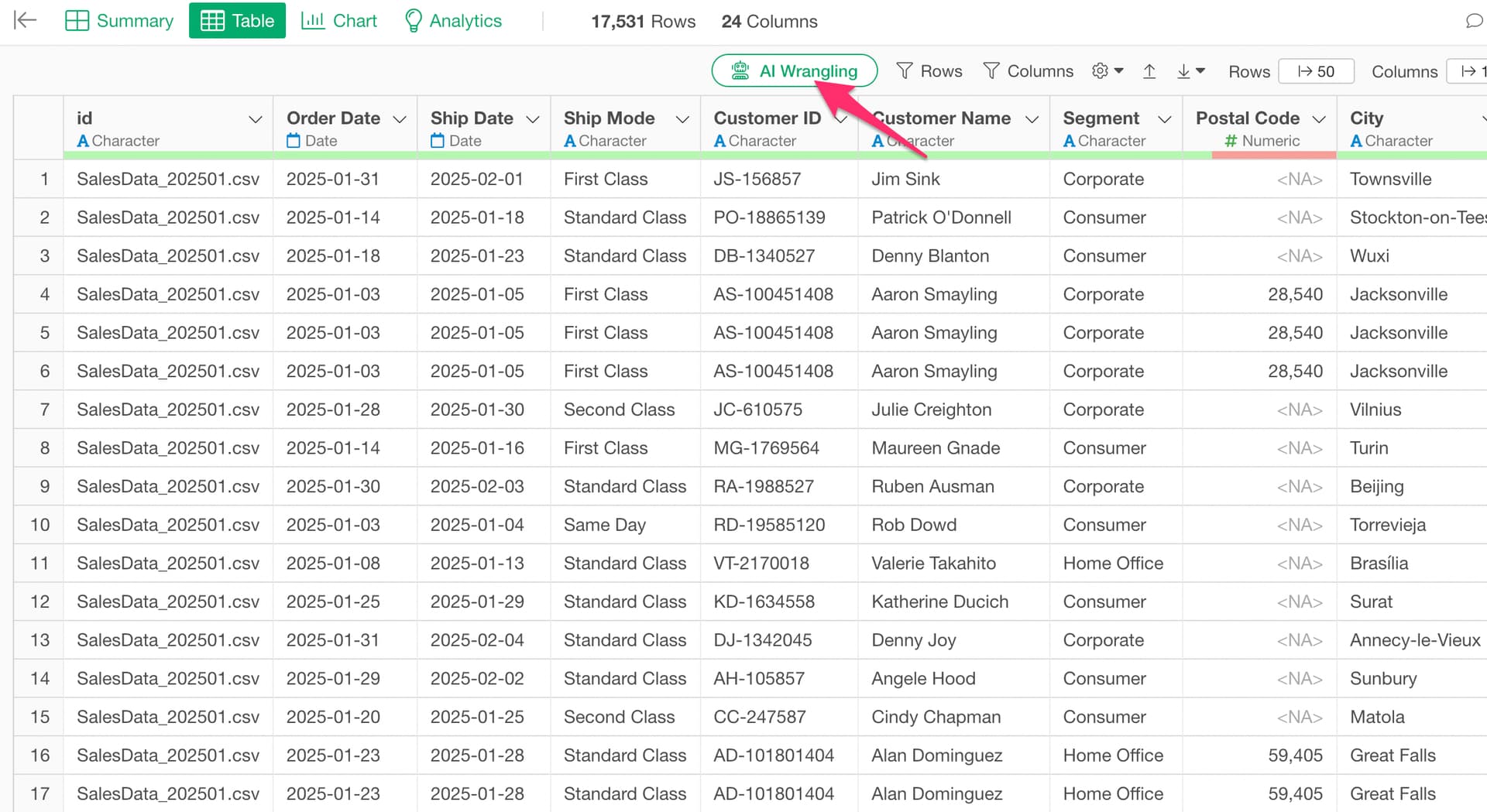Click the red Postal Code quality bar

(x=1273, y=156)
